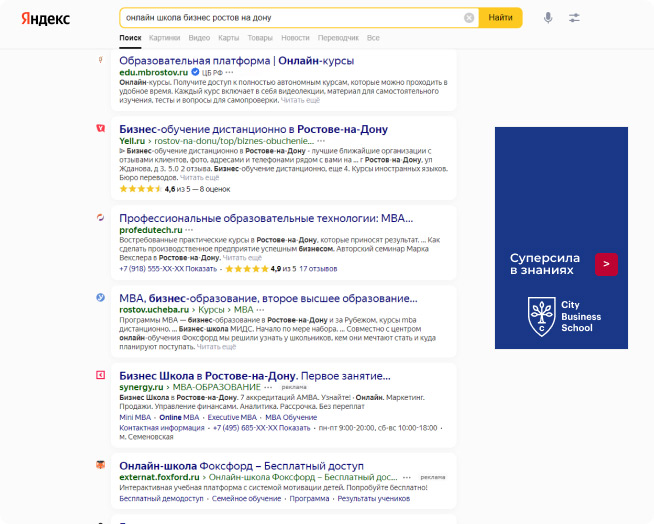Open search settings sliders icon
Screen dimensions: 654x524
pos(574,18)
